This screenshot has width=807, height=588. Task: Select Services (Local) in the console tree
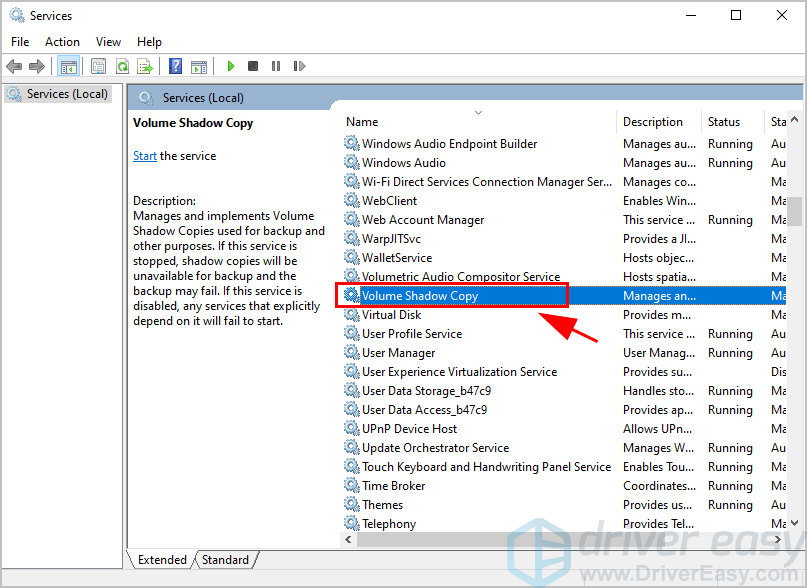coord(66,94)
